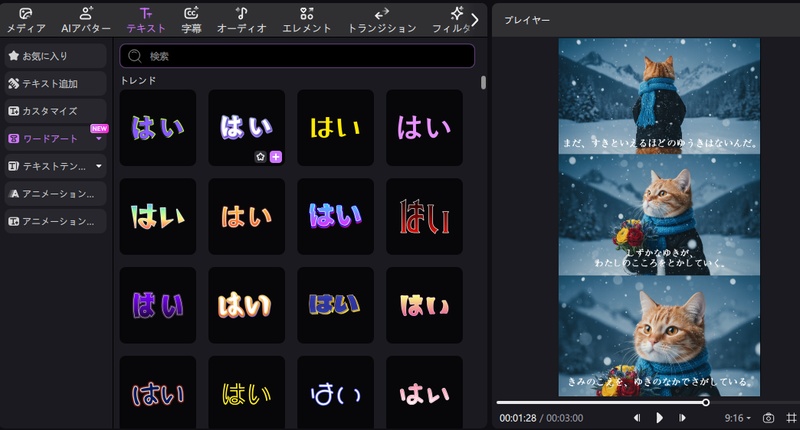Select the pink-purple はい word art in top row
800x430 pixels.
click(x=424, y=128)
